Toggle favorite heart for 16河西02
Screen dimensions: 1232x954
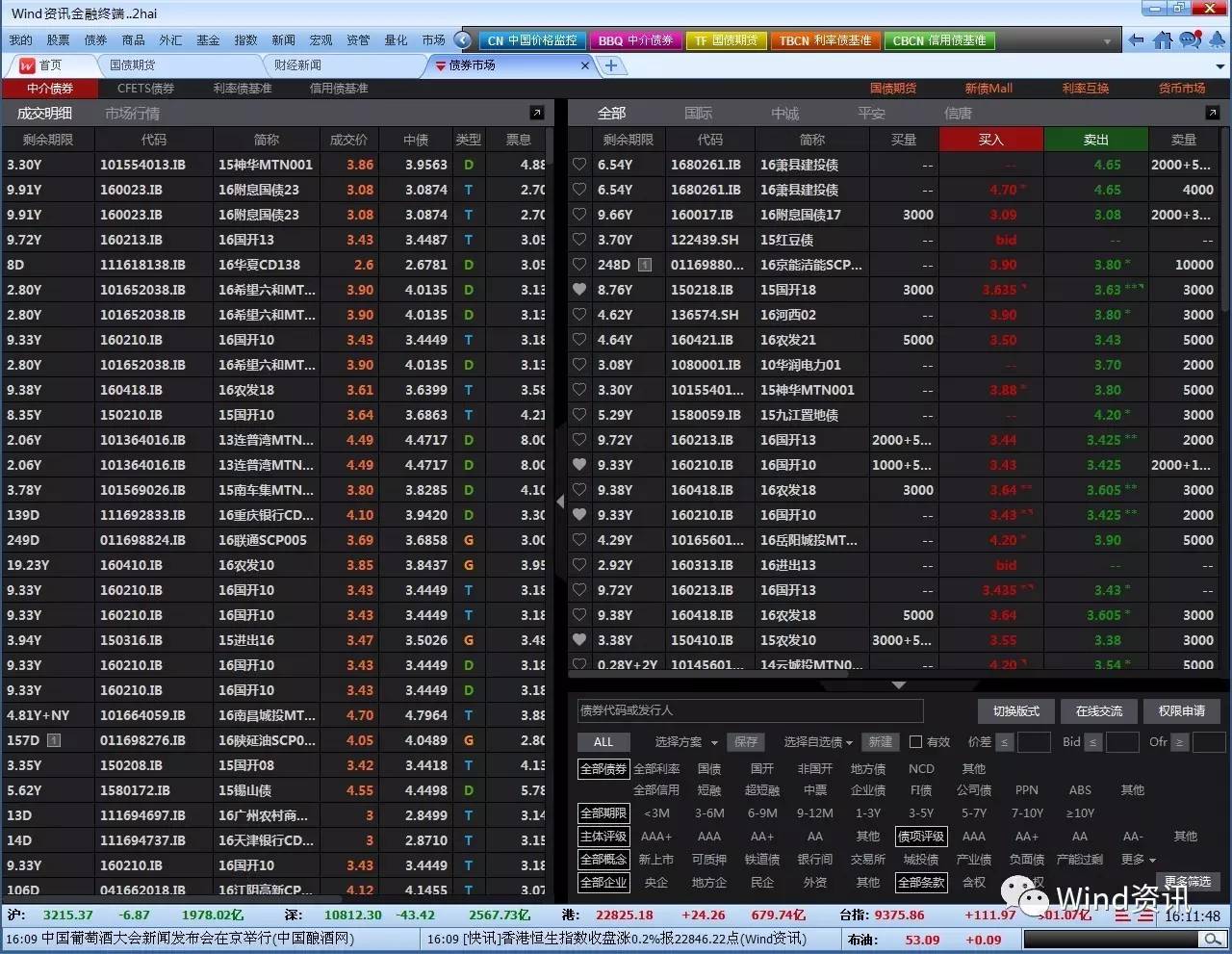click(579, 315)
